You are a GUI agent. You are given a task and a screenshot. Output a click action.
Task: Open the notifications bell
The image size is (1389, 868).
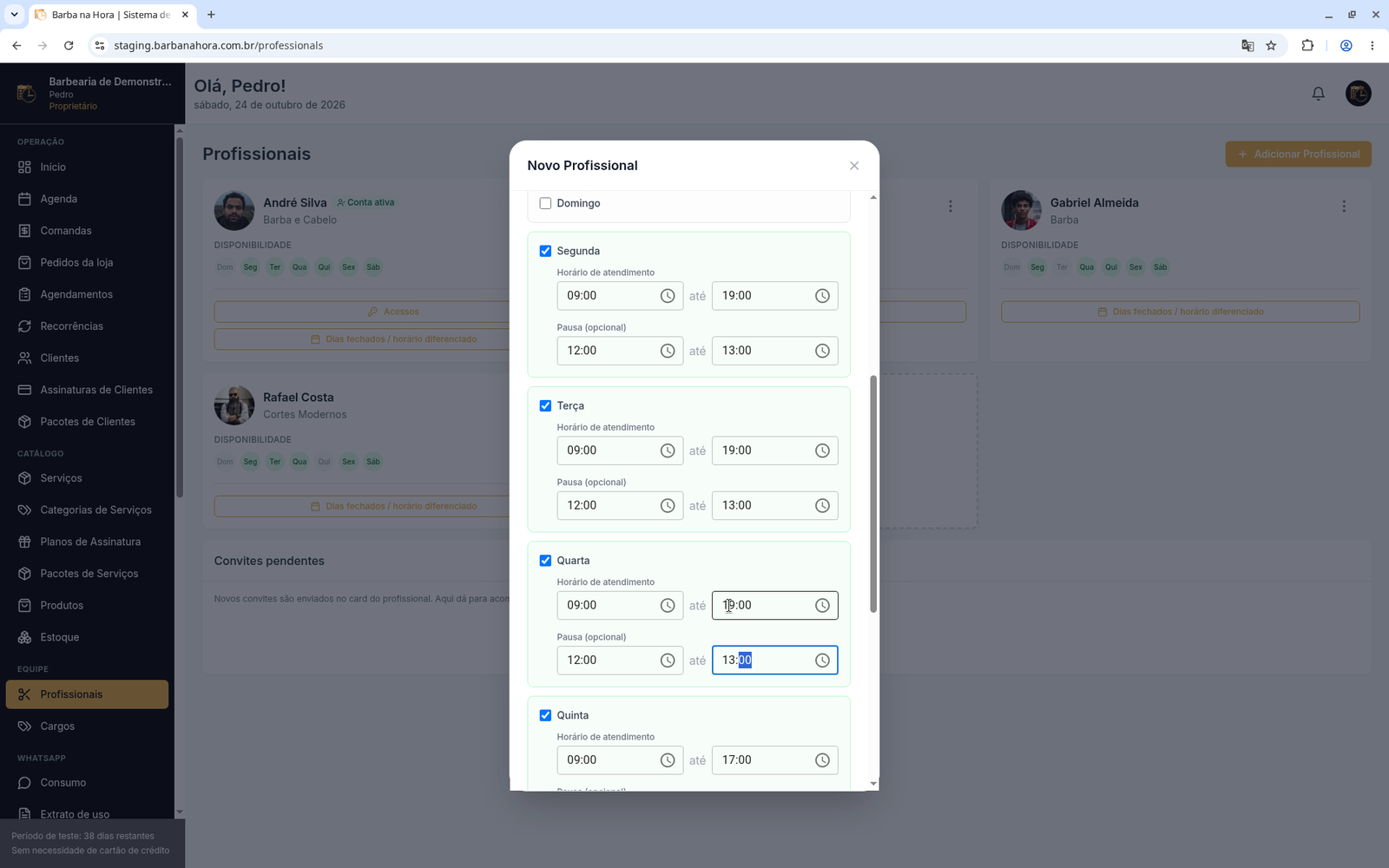(x=1318, y=94)
